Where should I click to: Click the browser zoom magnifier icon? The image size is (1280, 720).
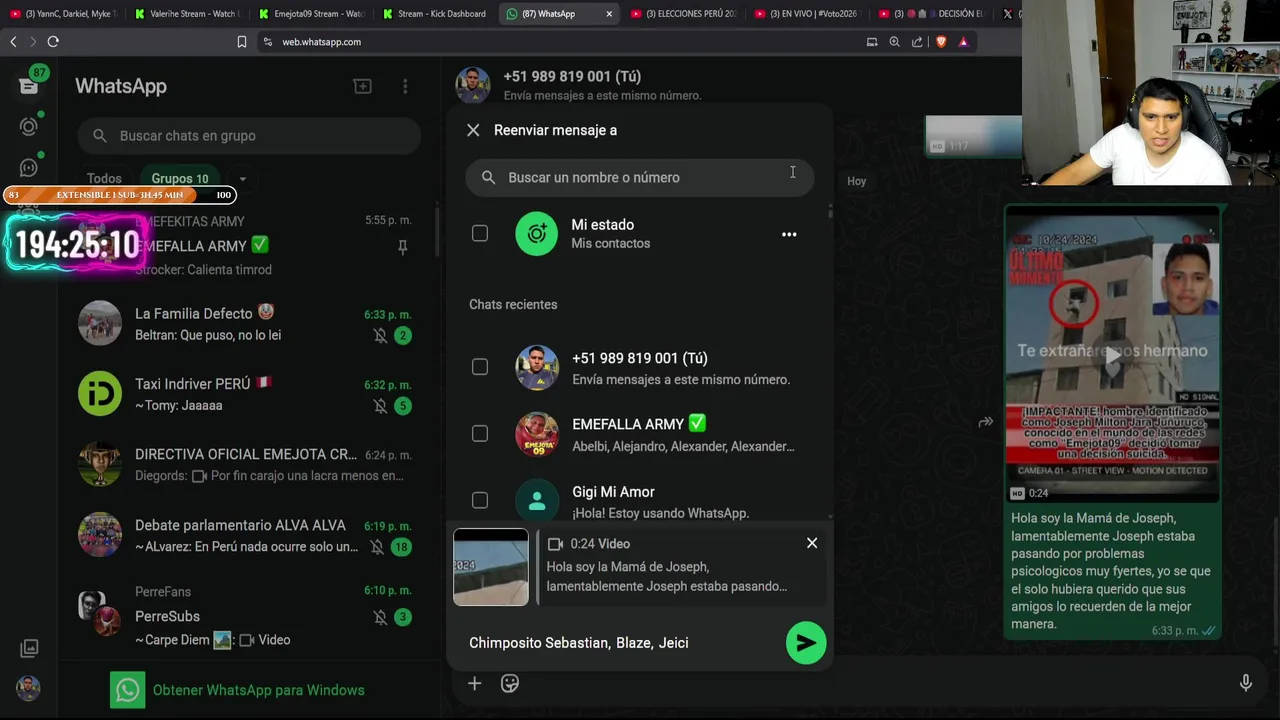click(x=894, y=42)
